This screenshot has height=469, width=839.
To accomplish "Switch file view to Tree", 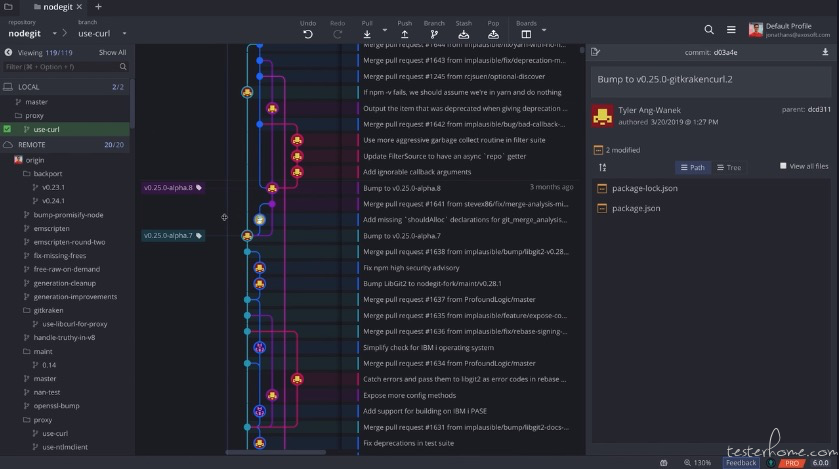I will pos(729,167).
